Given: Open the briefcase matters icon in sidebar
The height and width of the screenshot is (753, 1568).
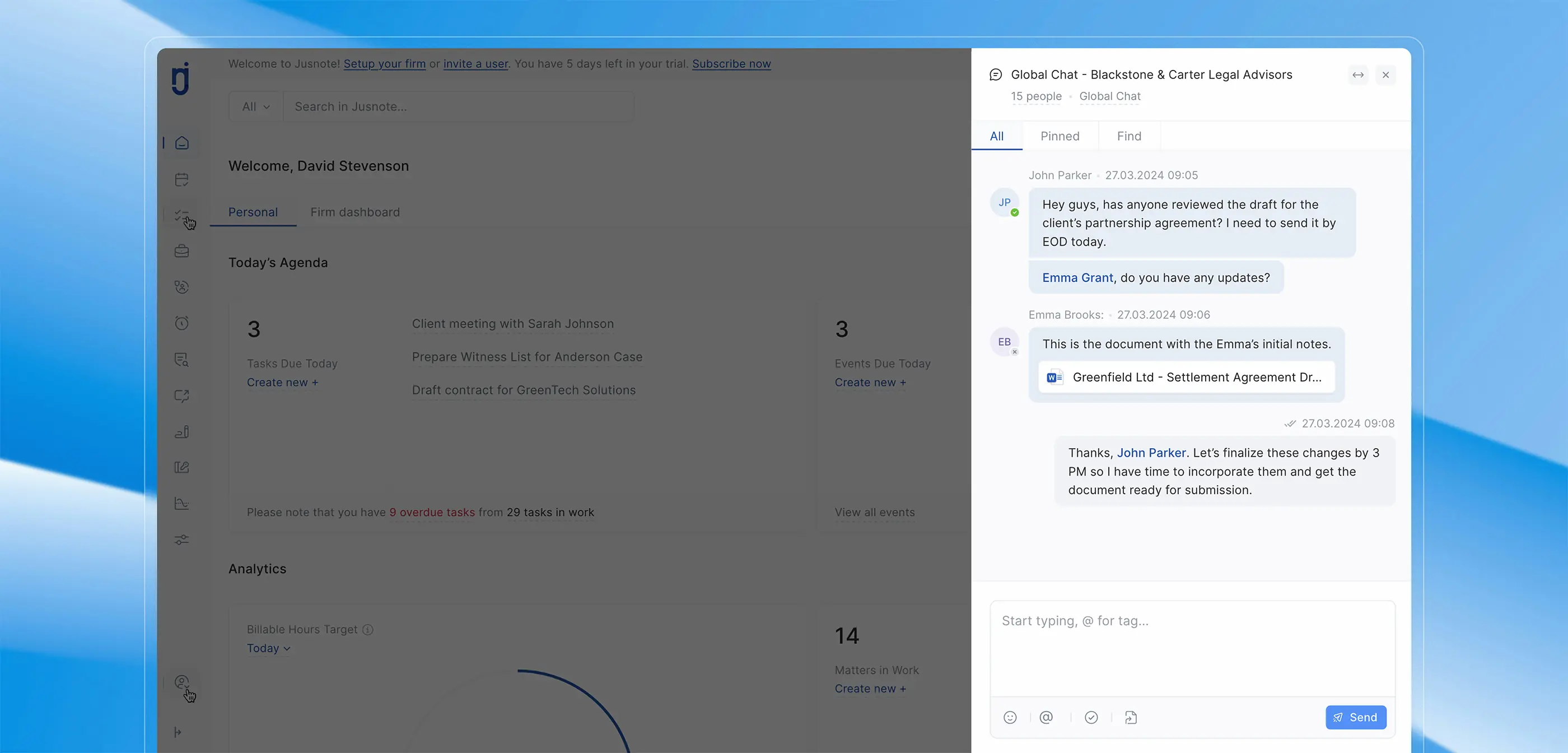Looking at the screenshot, I should click(x=181, y=251).
